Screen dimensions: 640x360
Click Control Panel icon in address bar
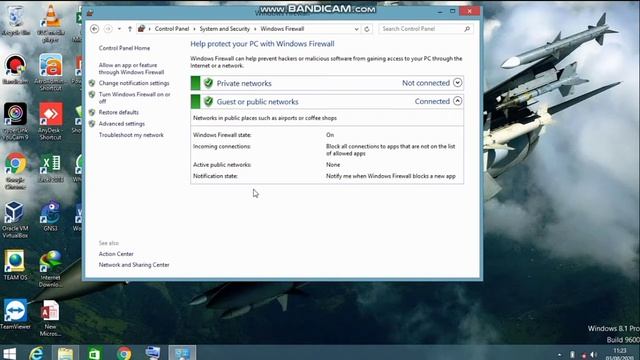click(x=141, y=29)
